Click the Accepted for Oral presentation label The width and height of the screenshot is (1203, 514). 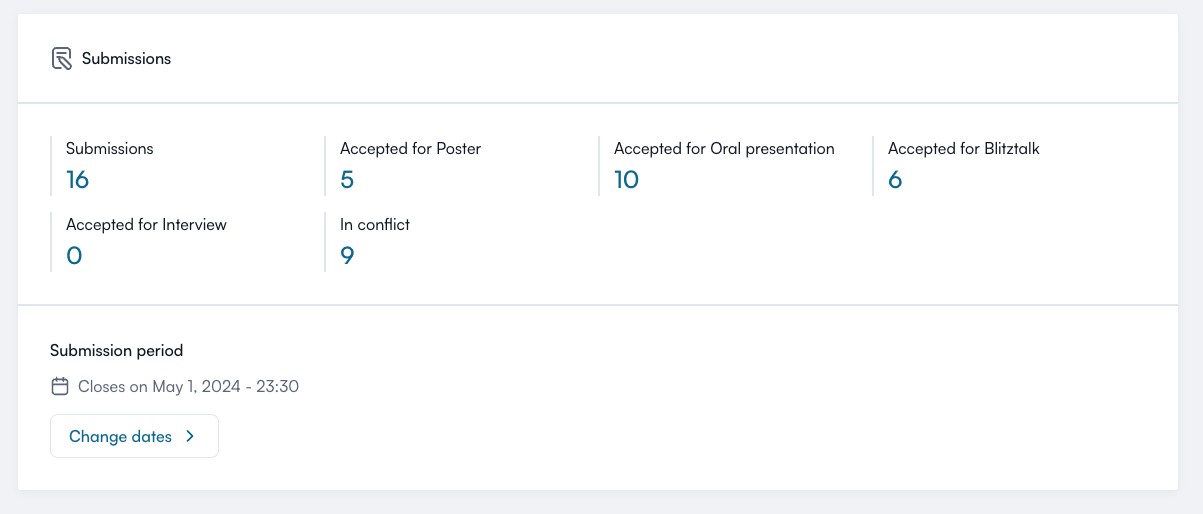[x=724, y=149]
